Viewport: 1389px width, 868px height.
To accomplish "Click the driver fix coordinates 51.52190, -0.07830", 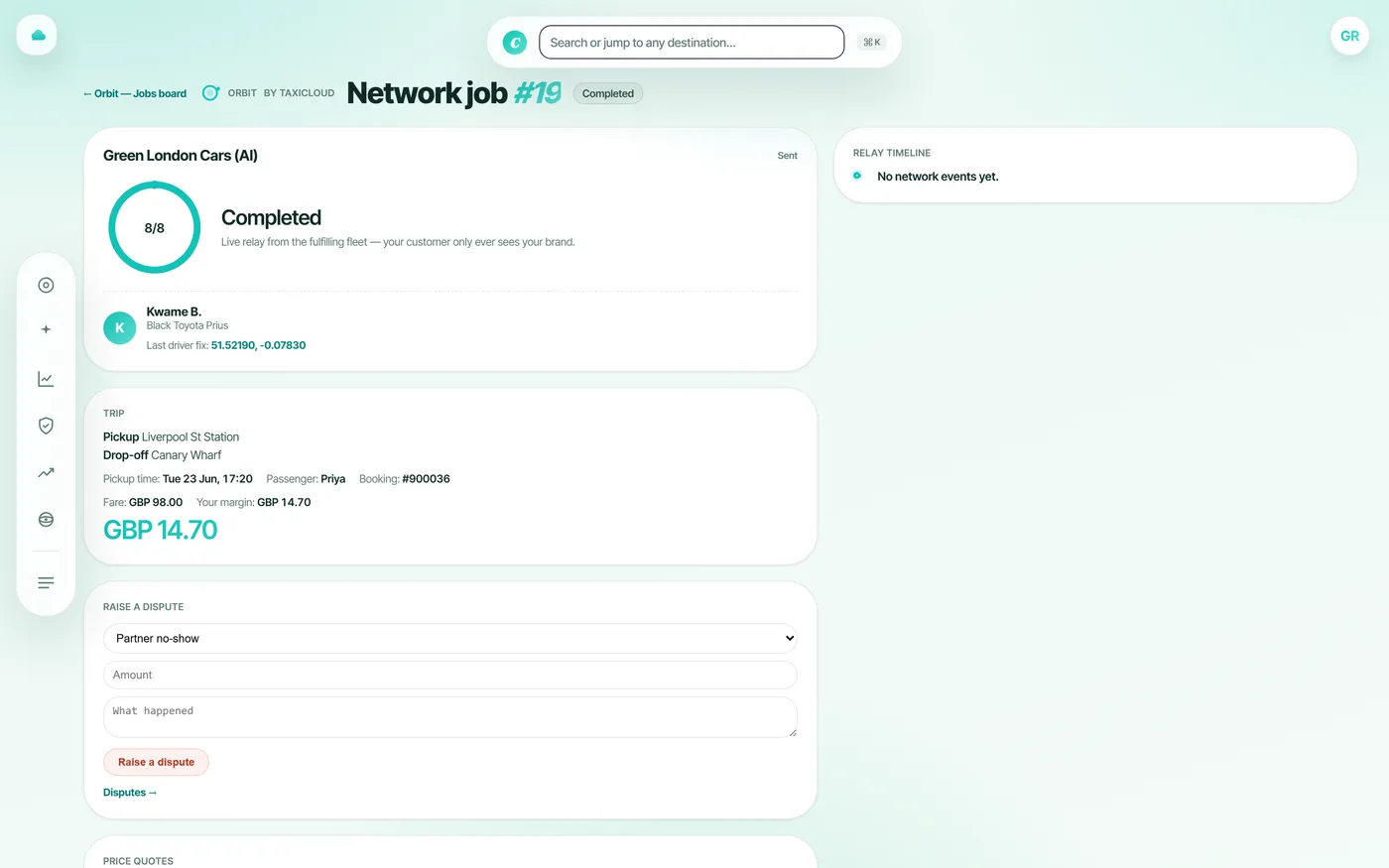I will point(258,345).
